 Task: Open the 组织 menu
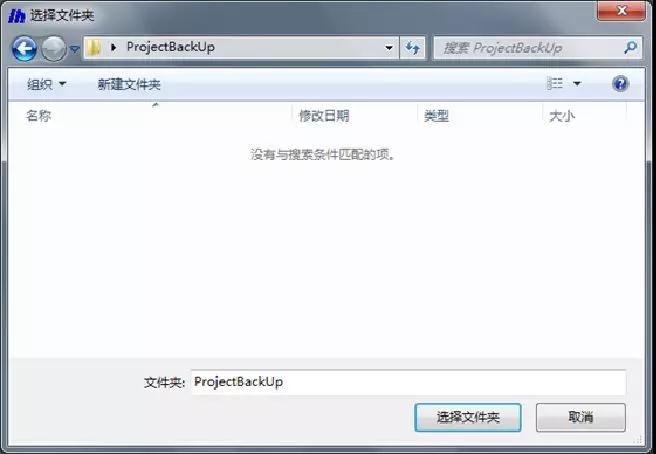point(46,85)
